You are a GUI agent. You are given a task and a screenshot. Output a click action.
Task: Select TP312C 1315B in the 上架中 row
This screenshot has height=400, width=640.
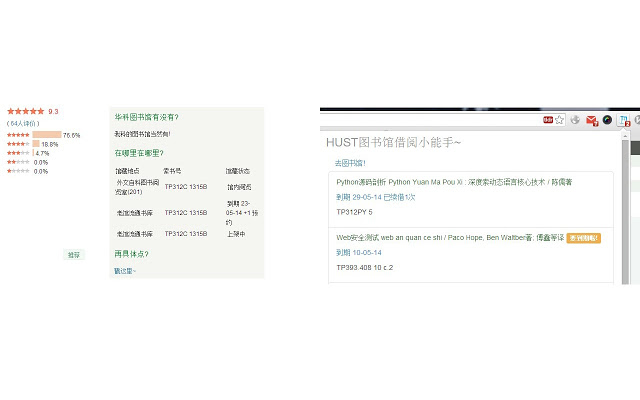pyautogui.click(x=186, y=233)
